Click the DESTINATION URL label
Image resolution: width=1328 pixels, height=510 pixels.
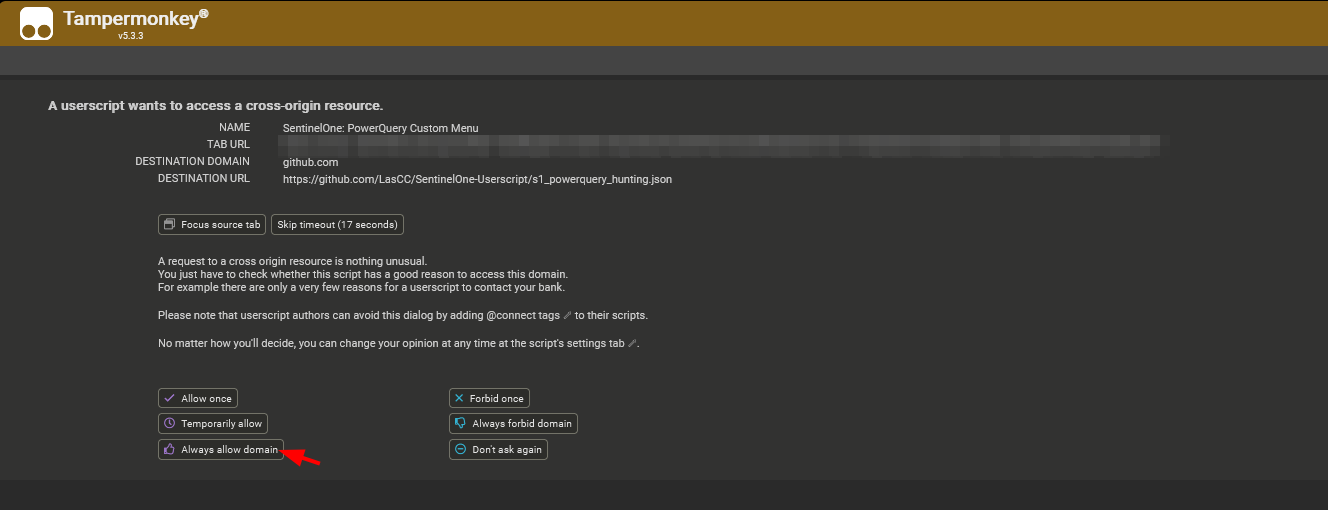[x=204, y=179]
